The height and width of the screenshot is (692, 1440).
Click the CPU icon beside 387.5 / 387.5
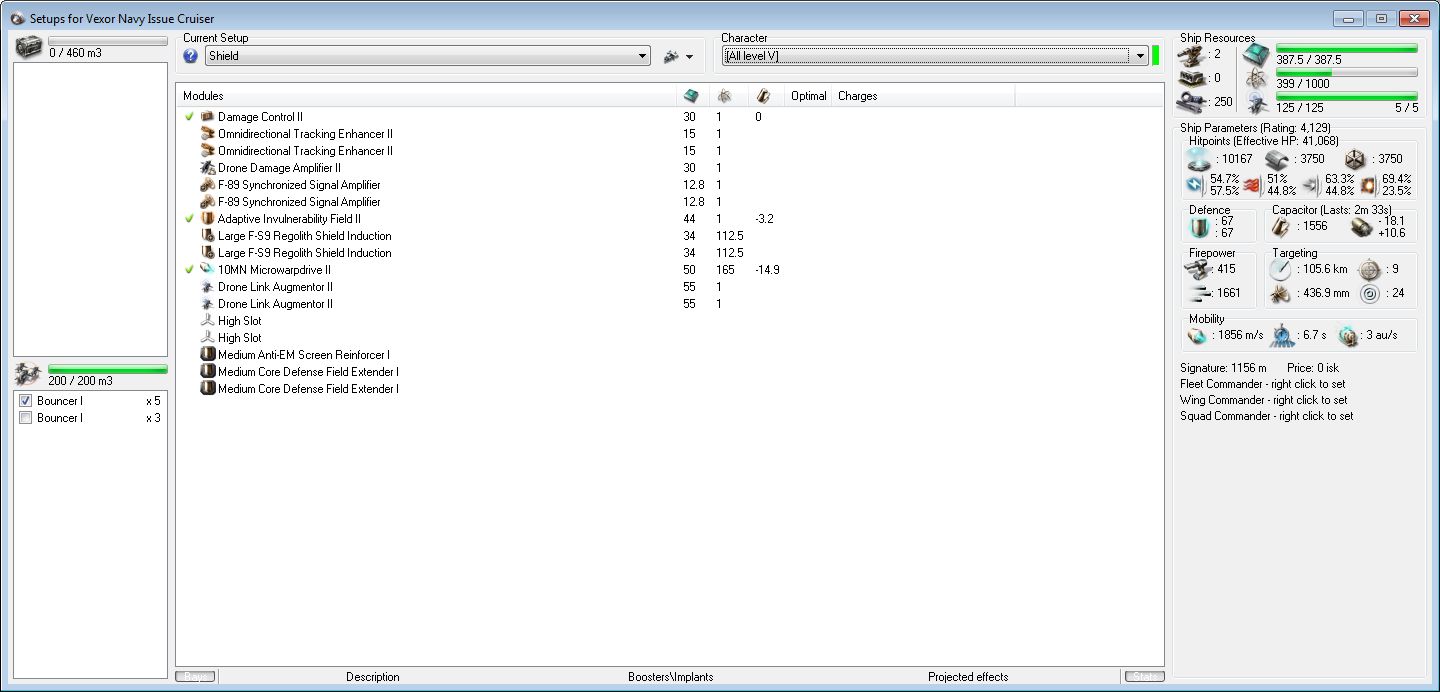coord(1256,54)
